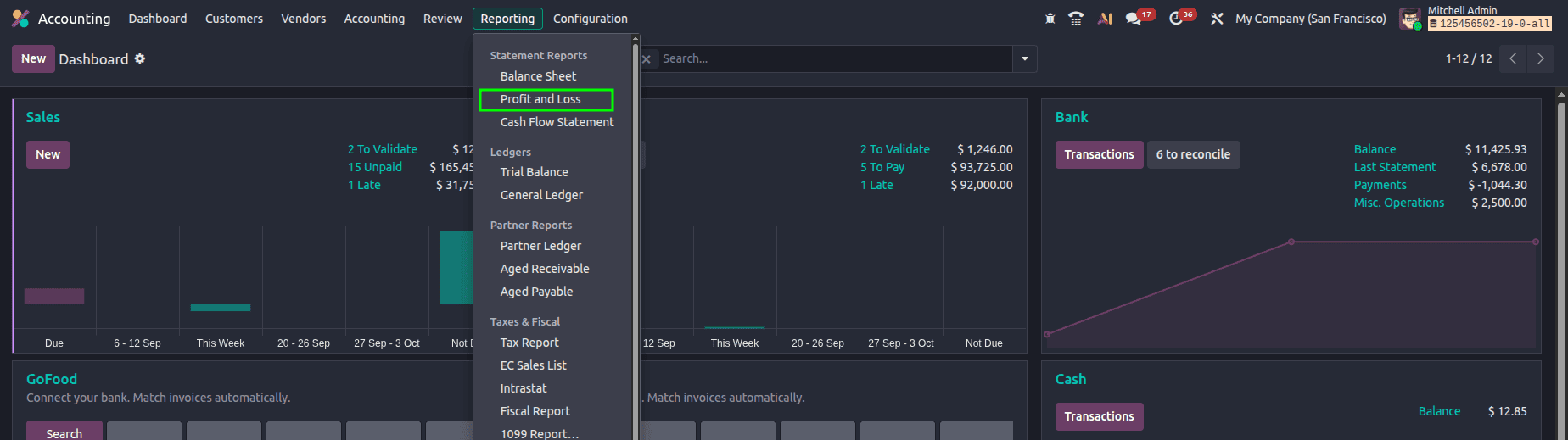Focus the Search input field
Viewport: 1568px width, 440px height.
(x=835, y=58)
